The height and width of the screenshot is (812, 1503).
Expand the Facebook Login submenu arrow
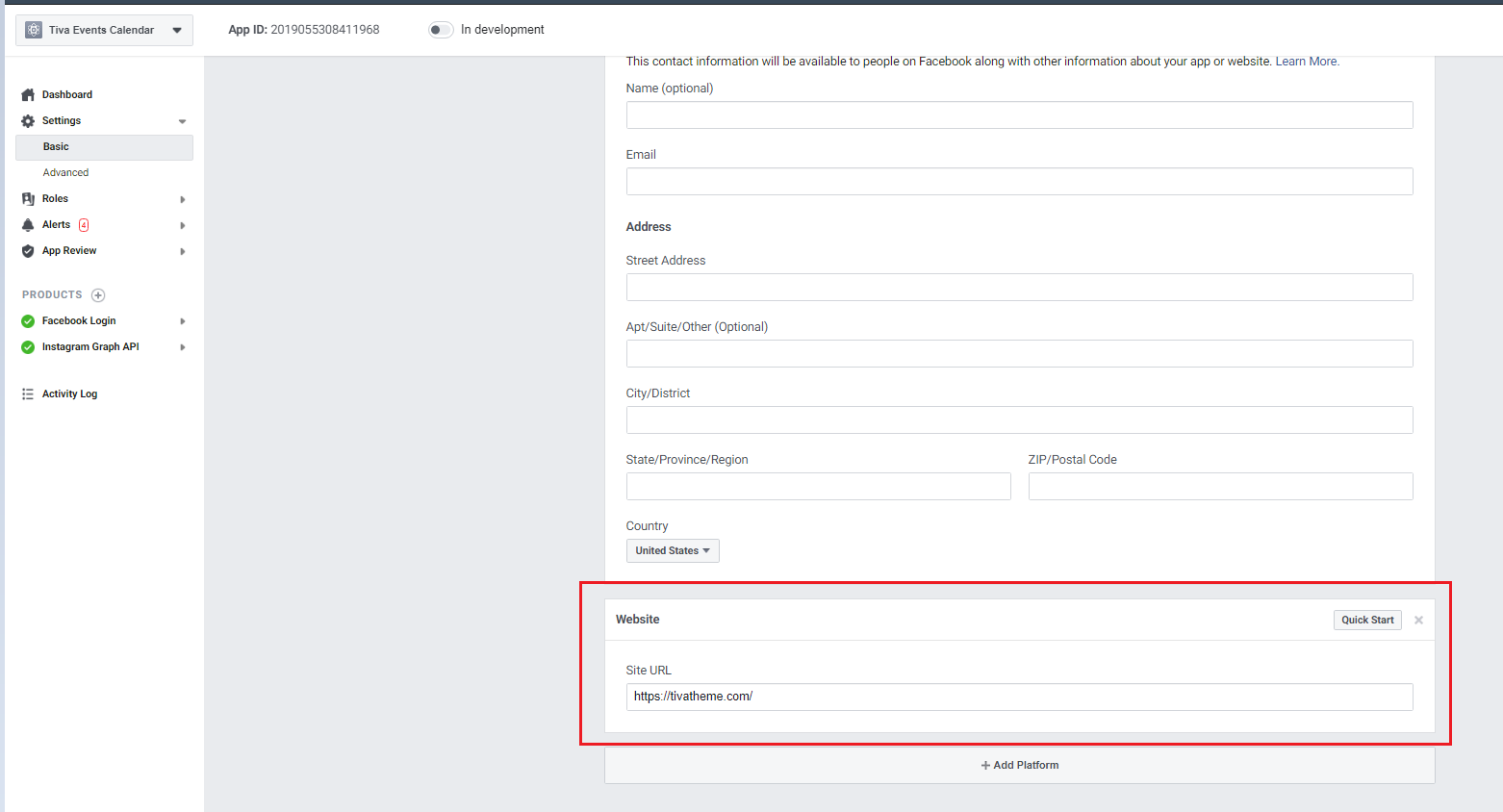click(x=182, y=321)
